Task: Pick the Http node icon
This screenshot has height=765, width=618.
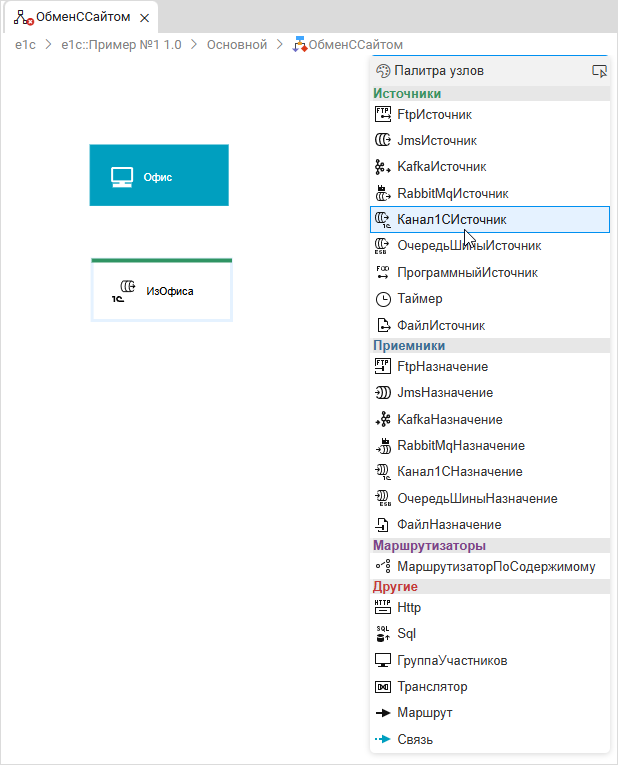Action: point(382,607)
